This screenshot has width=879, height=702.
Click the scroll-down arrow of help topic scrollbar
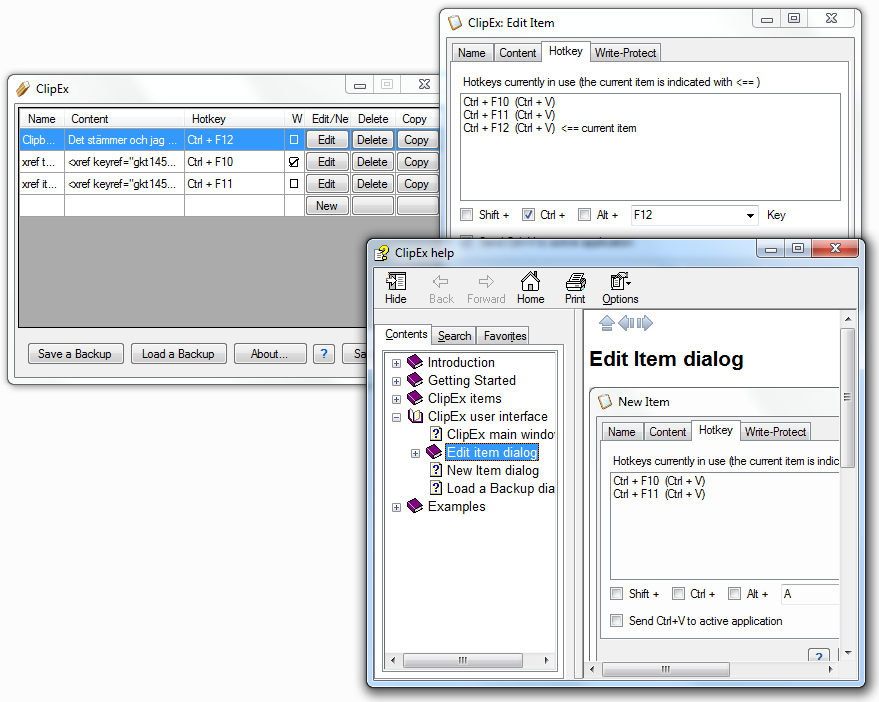(x=848, y=653)
